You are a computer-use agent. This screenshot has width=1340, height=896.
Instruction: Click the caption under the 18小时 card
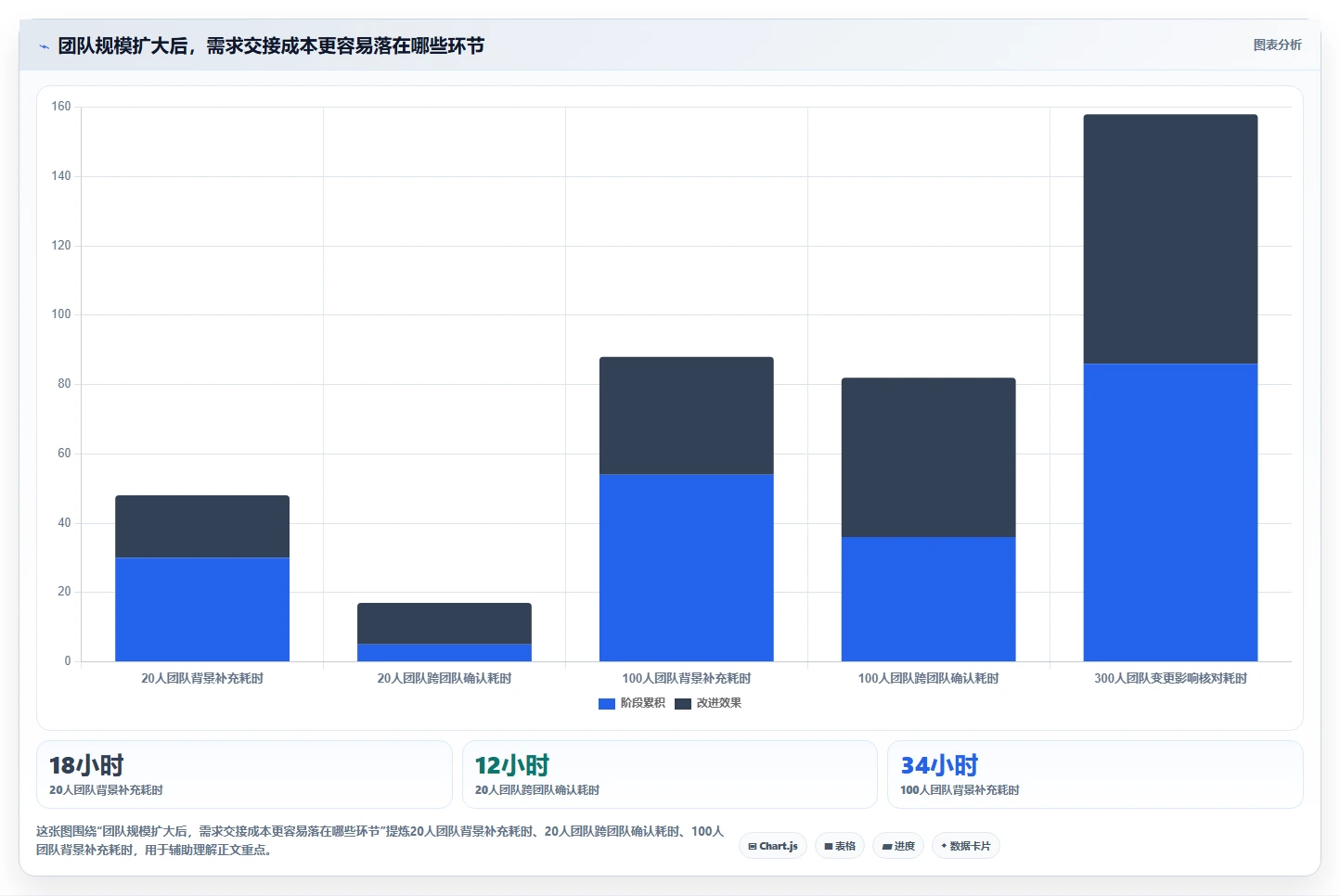[106, 790]
